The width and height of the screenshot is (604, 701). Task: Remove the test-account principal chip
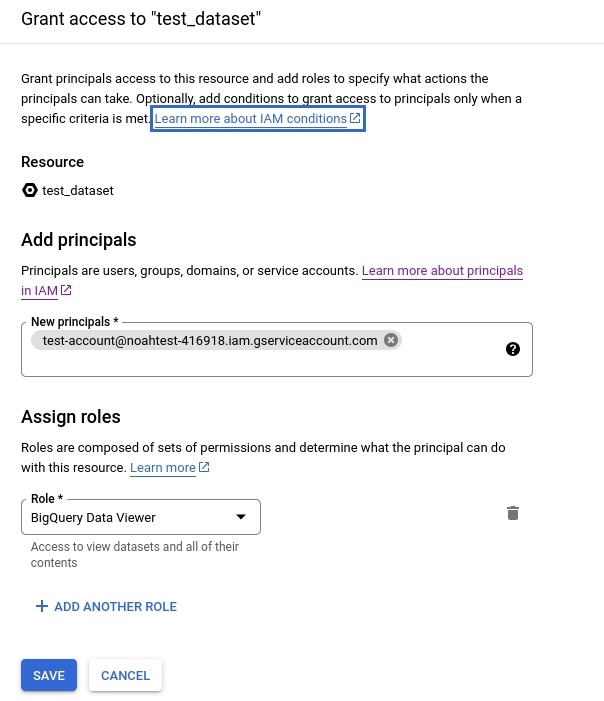391,340
